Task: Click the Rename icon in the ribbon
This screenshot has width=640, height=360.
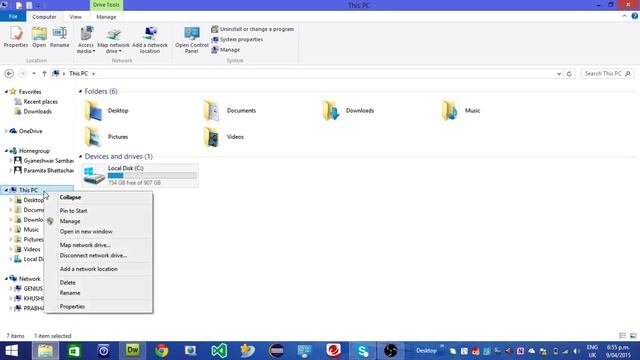Action: 60,37
